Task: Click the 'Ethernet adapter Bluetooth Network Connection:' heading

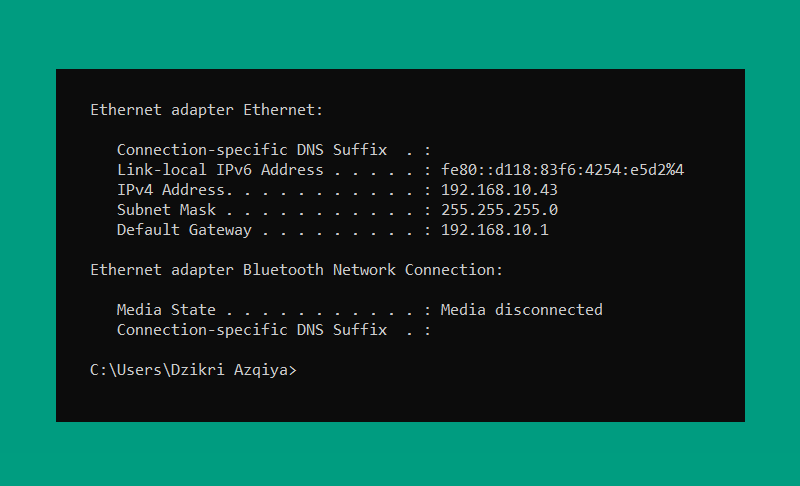Action: tap(296, 270)
